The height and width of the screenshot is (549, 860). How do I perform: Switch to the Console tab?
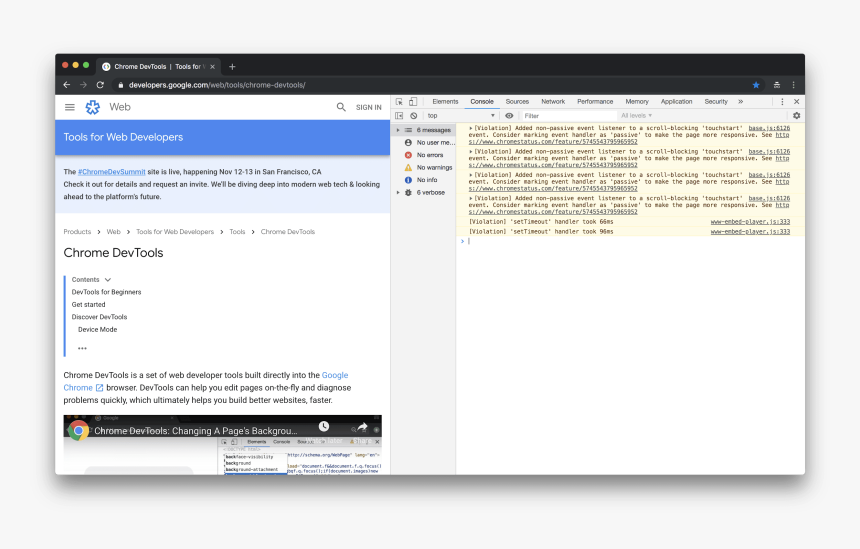coord(482,101)
